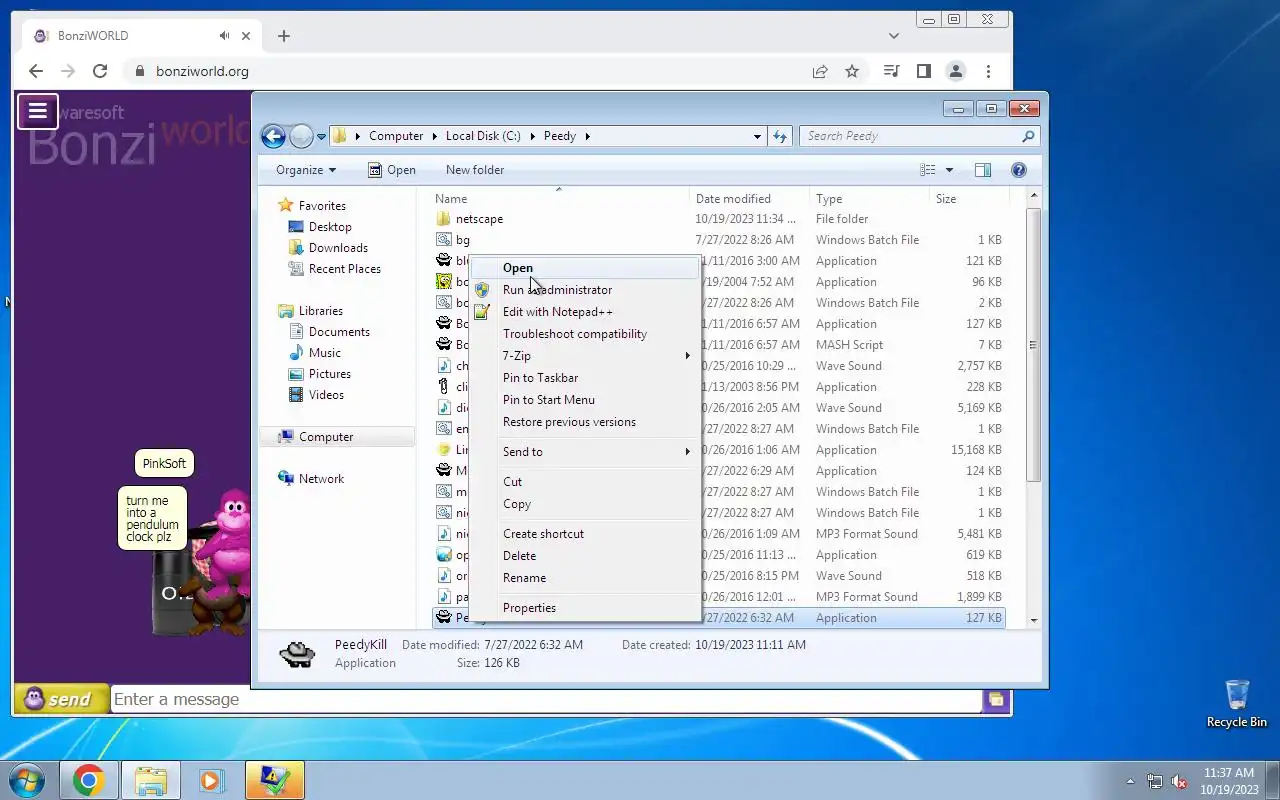This screenshot has width=1280, height=800.
Task: Select Troubleshoot compatibility
Action: pyautogui.click(x=585, y=334)
